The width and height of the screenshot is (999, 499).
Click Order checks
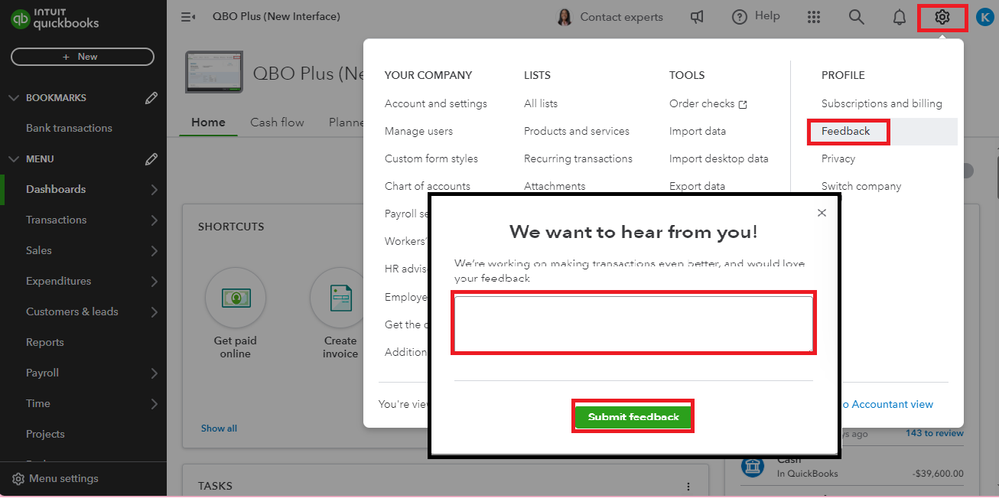708,103
